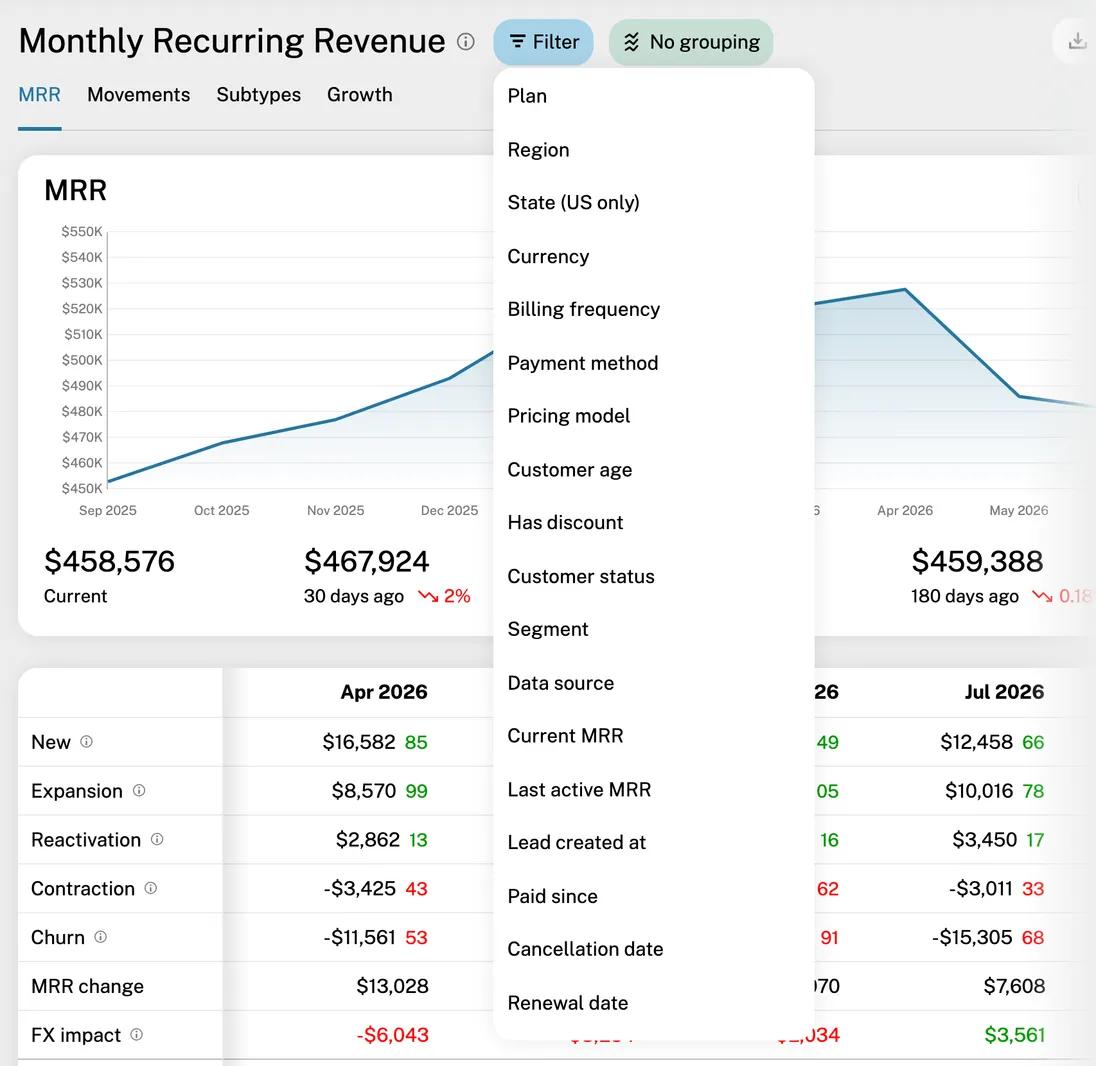Click Churn -$15,305 in Jul 2026
This screenshot has width=1096, height=1066.
point(972,937)
